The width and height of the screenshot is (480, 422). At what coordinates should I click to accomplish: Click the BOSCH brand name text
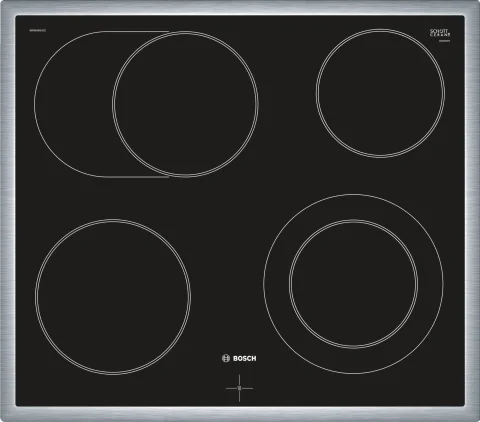tap(245, 358)
